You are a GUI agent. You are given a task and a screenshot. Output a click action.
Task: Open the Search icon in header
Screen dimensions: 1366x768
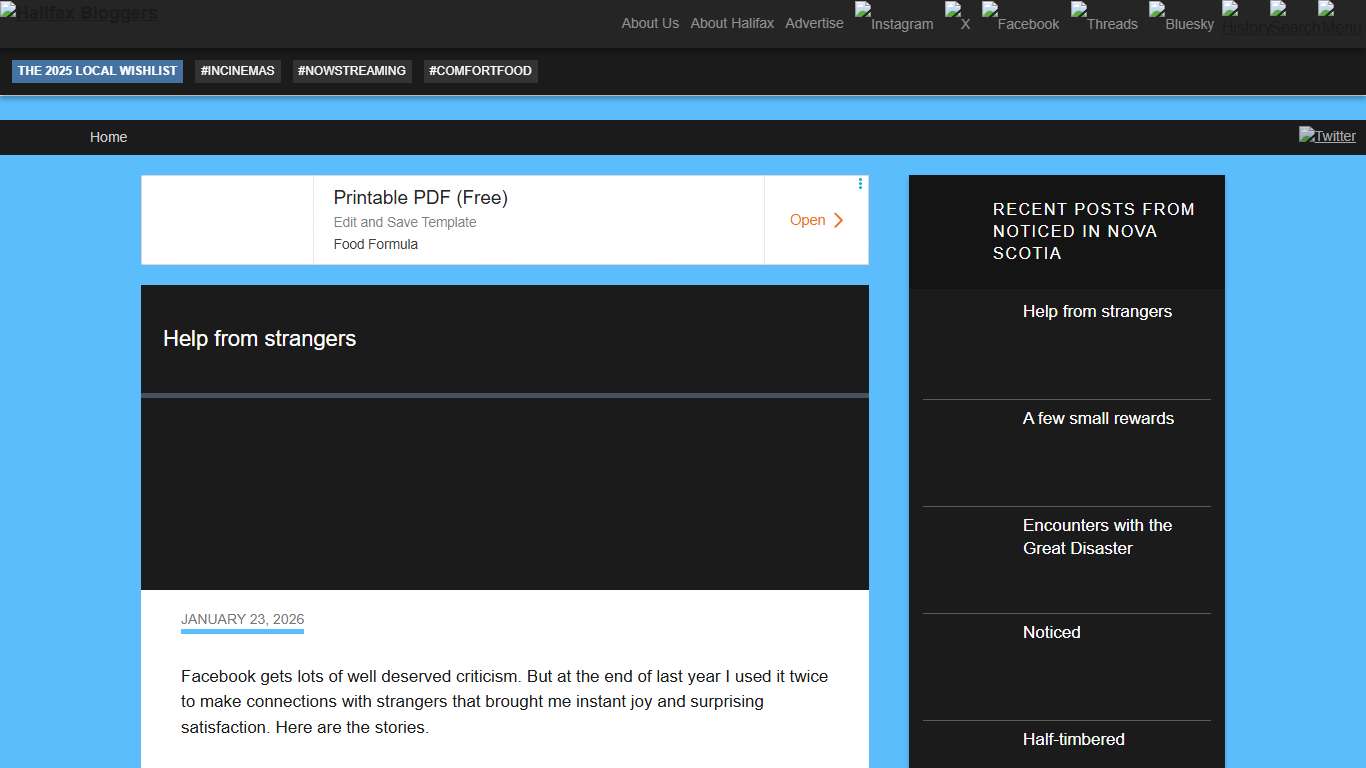coord(1293,19)
